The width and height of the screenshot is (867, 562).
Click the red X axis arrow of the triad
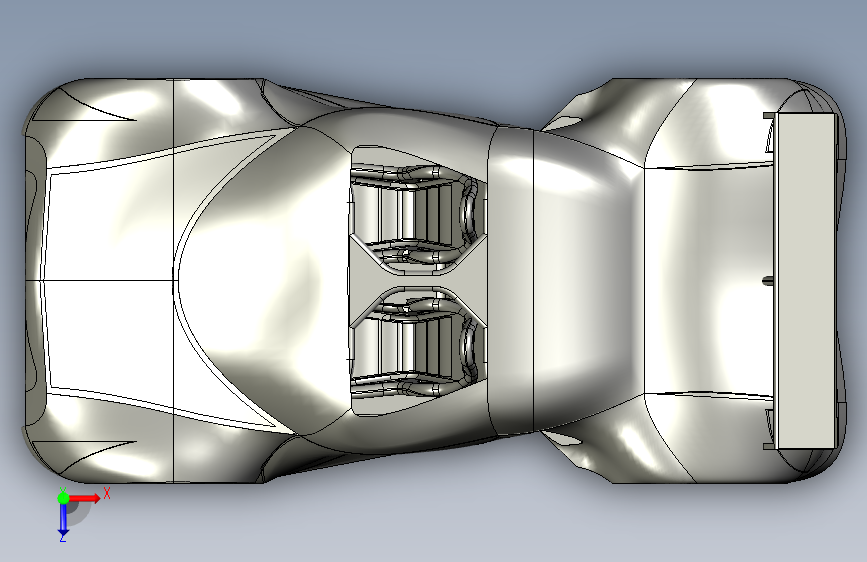(85, 498)
